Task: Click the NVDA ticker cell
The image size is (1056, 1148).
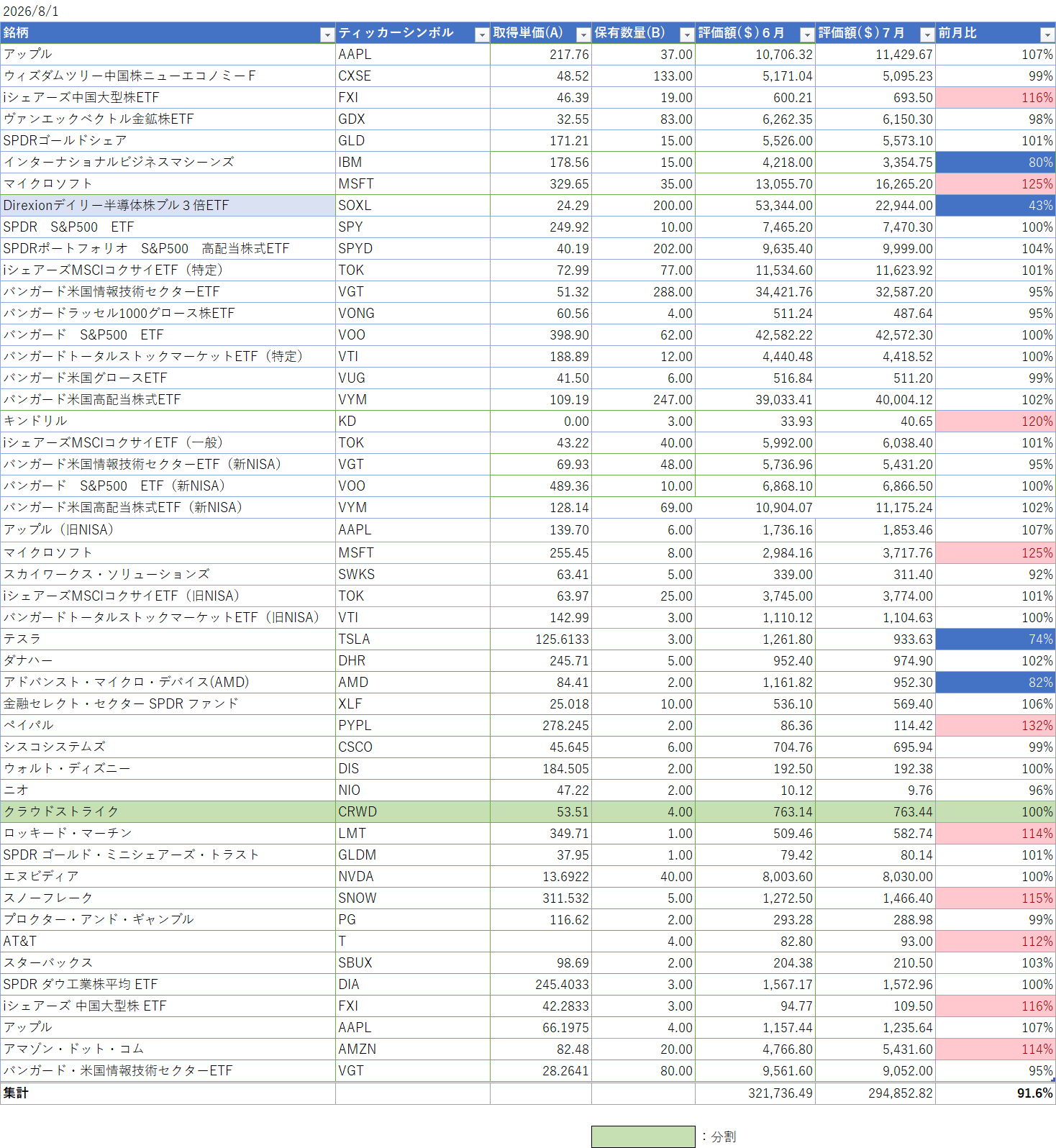Action: tap(413, 876)
